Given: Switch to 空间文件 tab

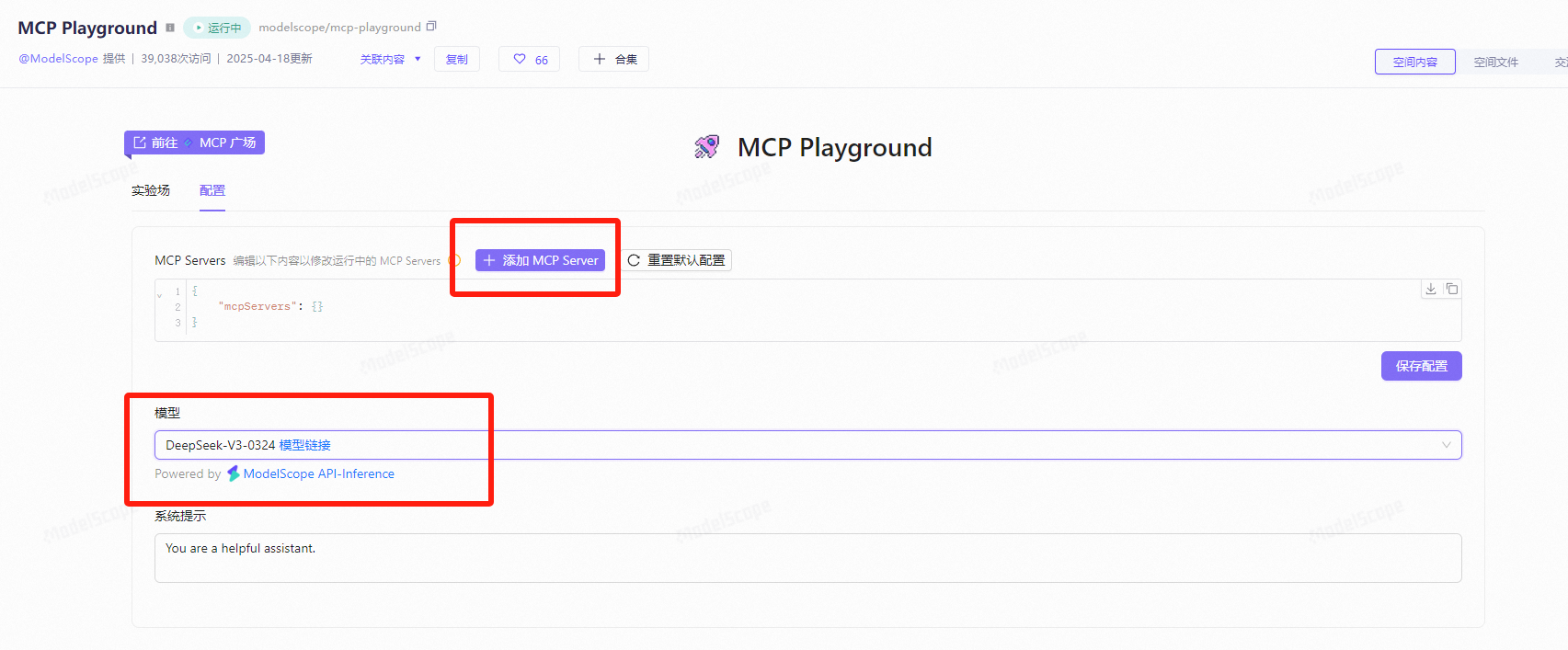Looking at the screenshot, I should 1495,62.
